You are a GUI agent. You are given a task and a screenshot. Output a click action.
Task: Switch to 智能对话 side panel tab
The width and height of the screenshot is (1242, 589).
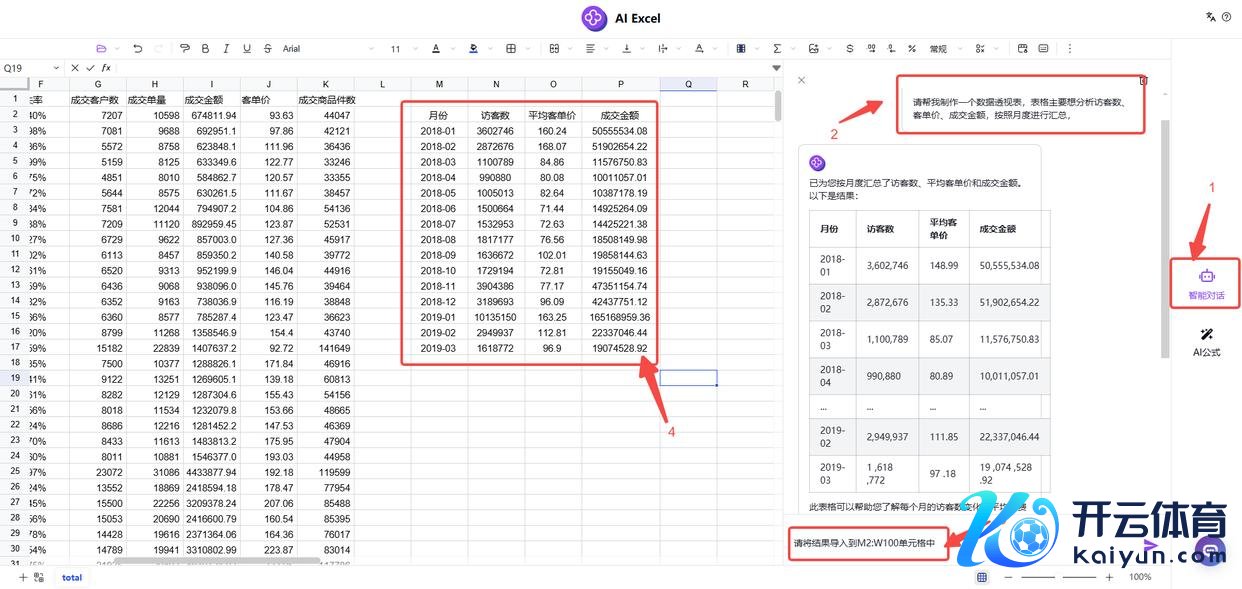pyautogui.click(x=1205, y=284)
